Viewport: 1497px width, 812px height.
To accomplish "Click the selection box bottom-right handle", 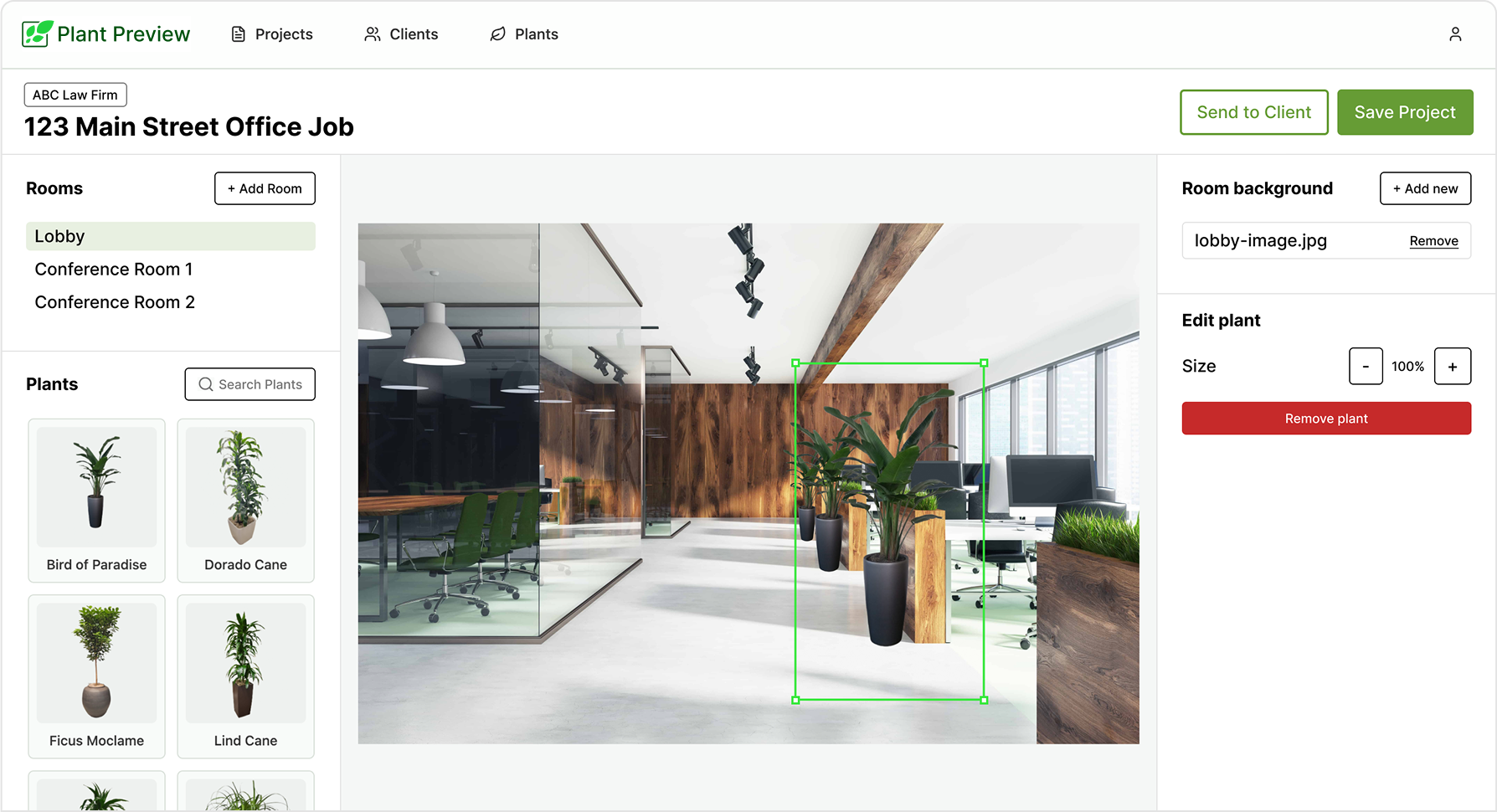I will click(x=984, y=700).
